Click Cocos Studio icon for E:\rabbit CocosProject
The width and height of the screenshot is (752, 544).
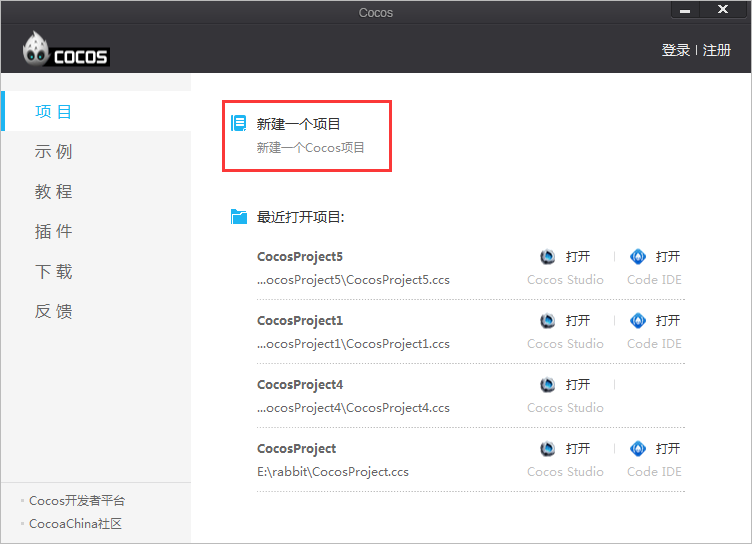pos(547,449)
